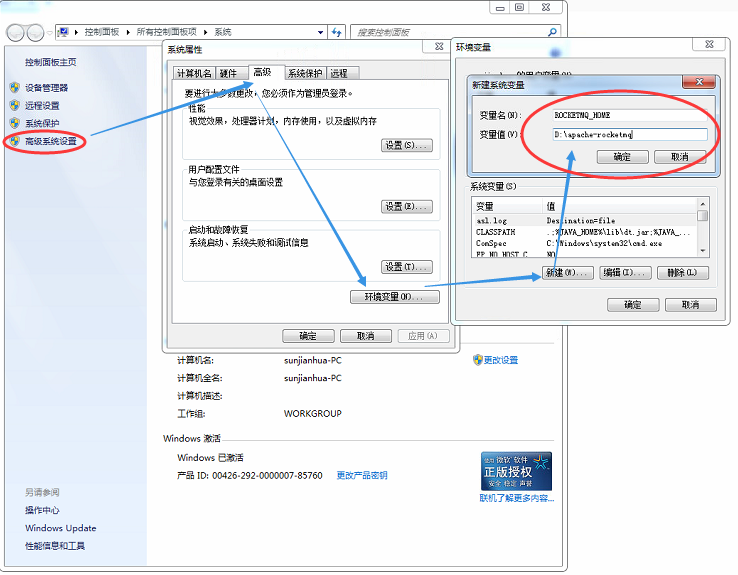Viewport: 738px width, 575px height.
Task: Click 设置(E) button under 用户配置文件
Action: click(407, 207)
